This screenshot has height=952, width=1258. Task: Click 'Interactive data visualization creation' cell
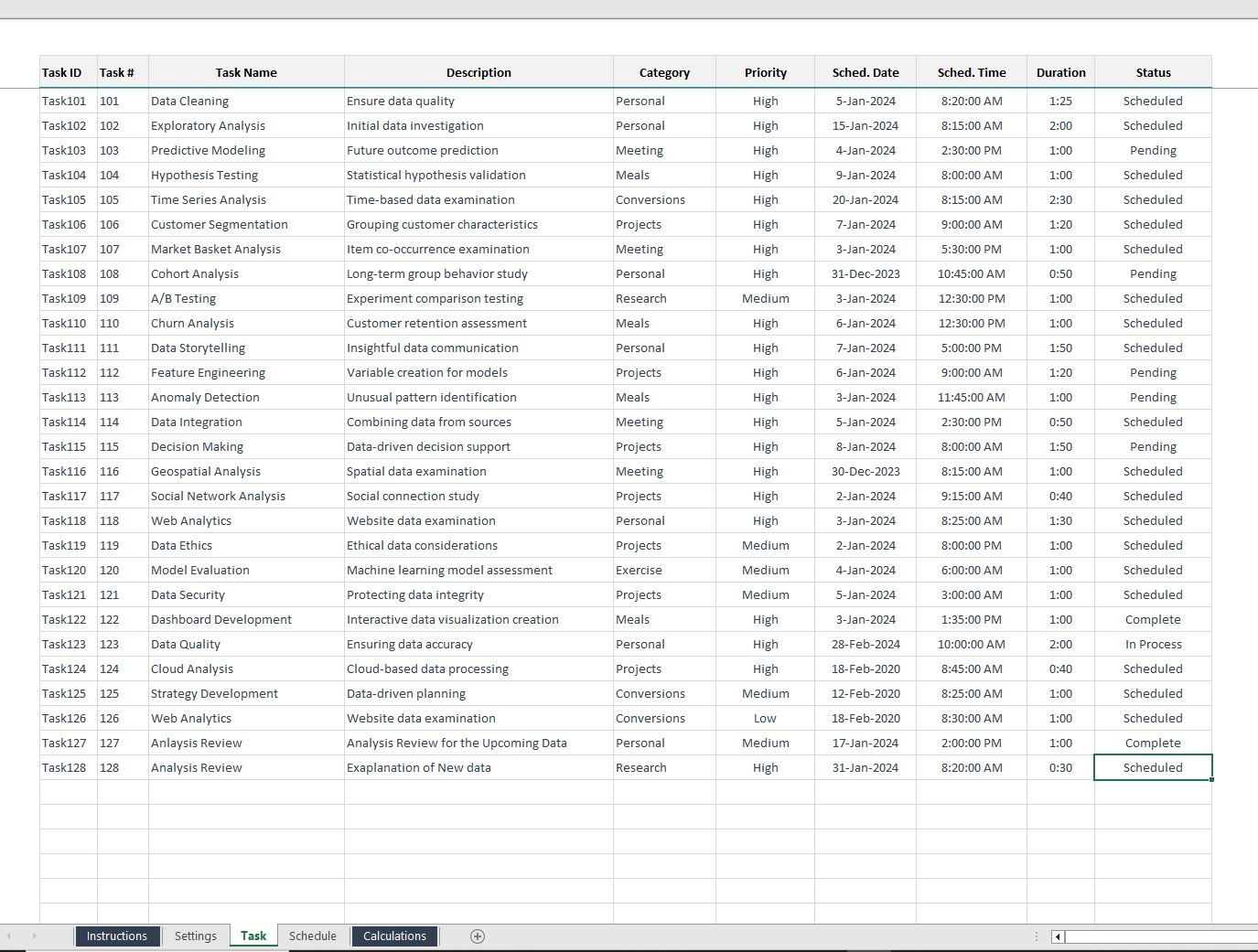point(478,619)
